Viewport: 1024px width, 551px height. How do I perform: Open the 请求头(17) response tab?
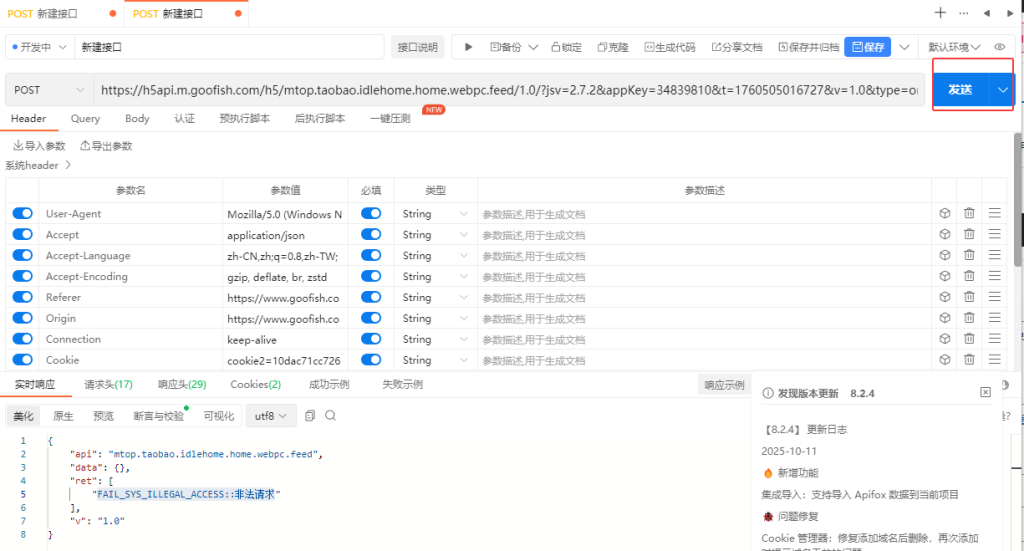(108, 385)
